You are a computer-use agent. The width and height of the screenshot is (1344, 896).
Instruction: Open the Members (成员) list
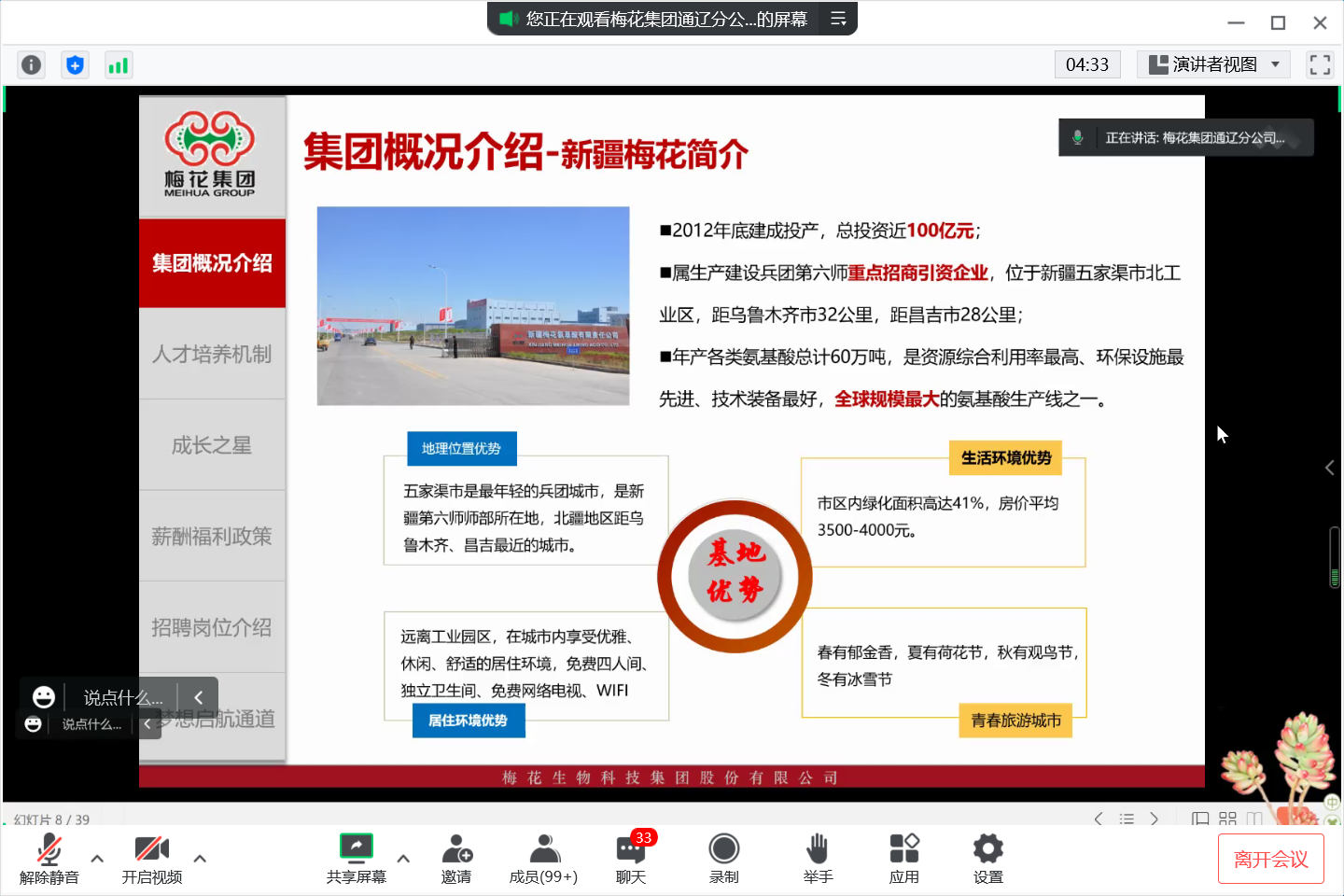coord(543,858)
